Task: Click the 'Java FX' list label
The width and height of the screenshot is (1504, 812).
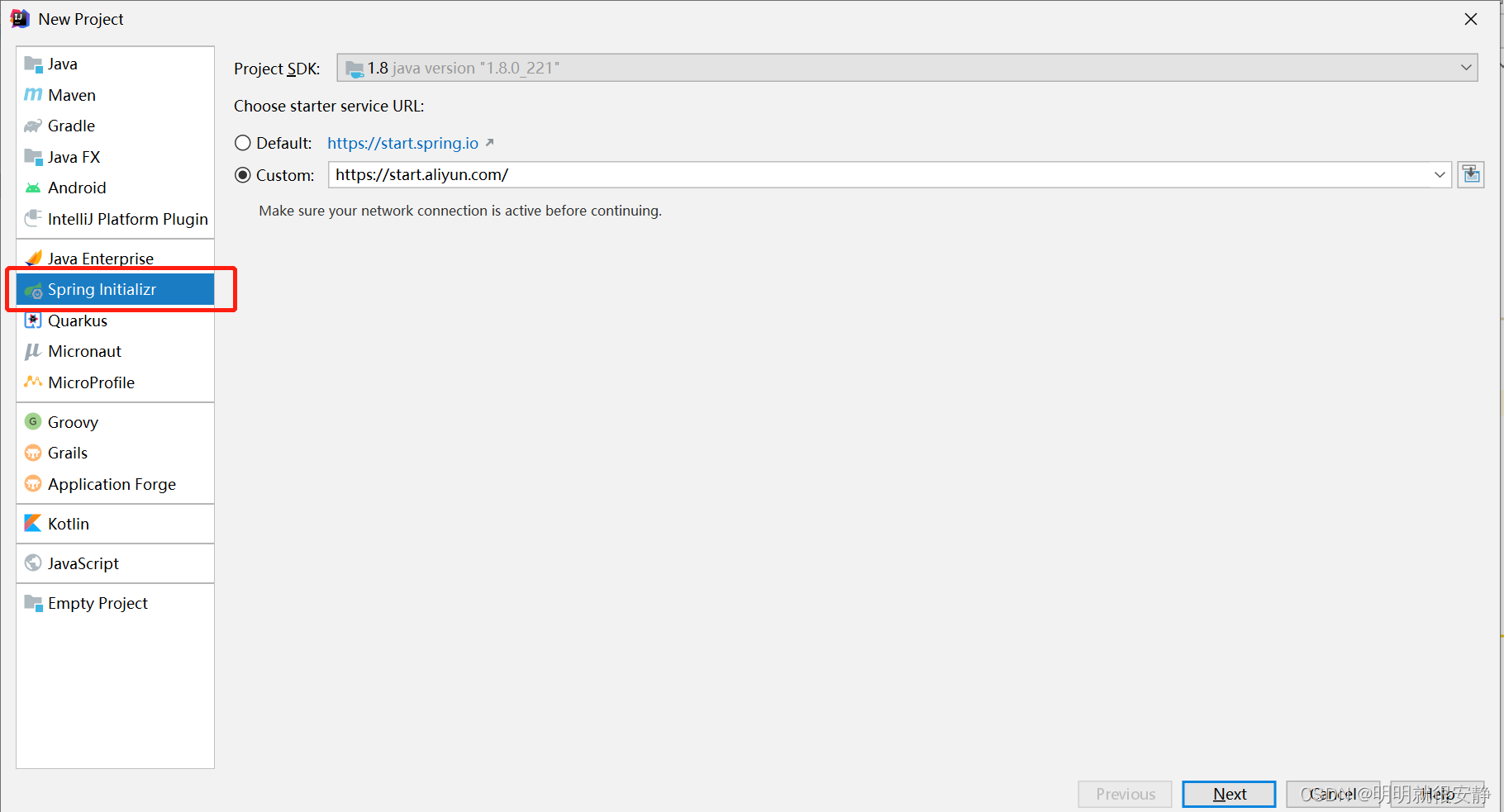Action: [x=74, y=157]
